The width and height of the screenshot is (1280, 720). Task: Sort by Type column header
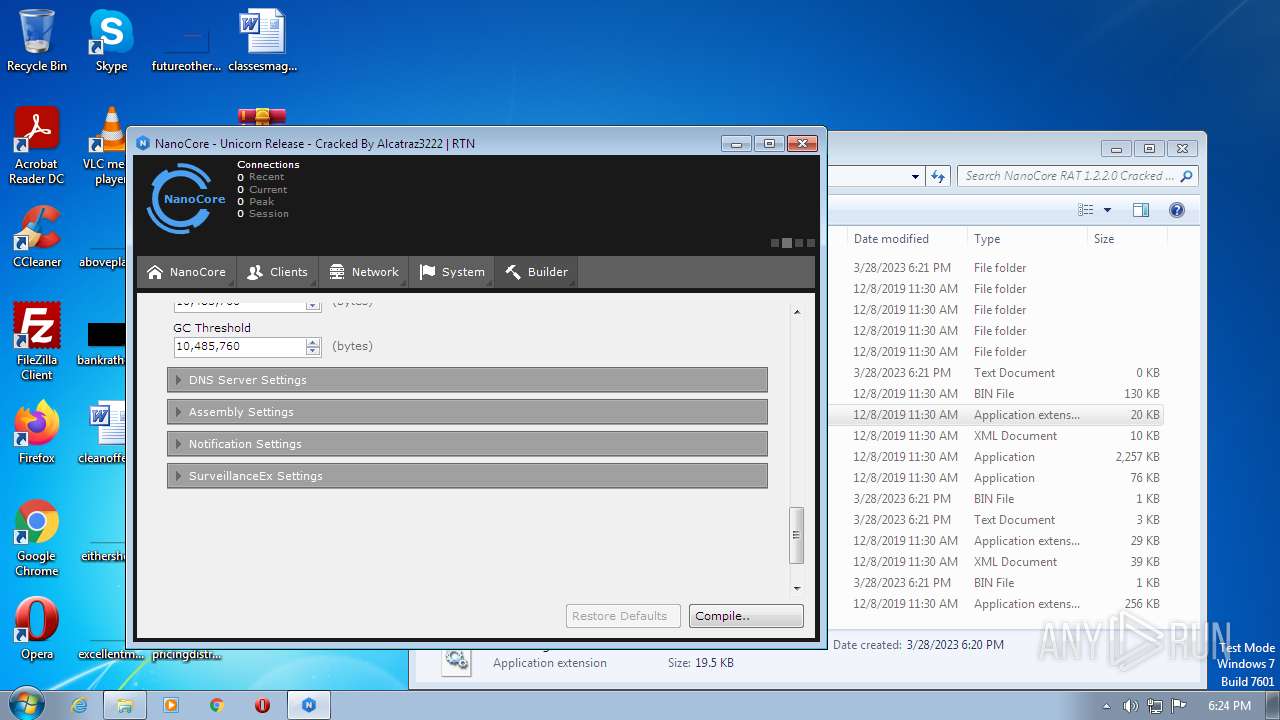pyautogui.click(x=1026, y=239)
